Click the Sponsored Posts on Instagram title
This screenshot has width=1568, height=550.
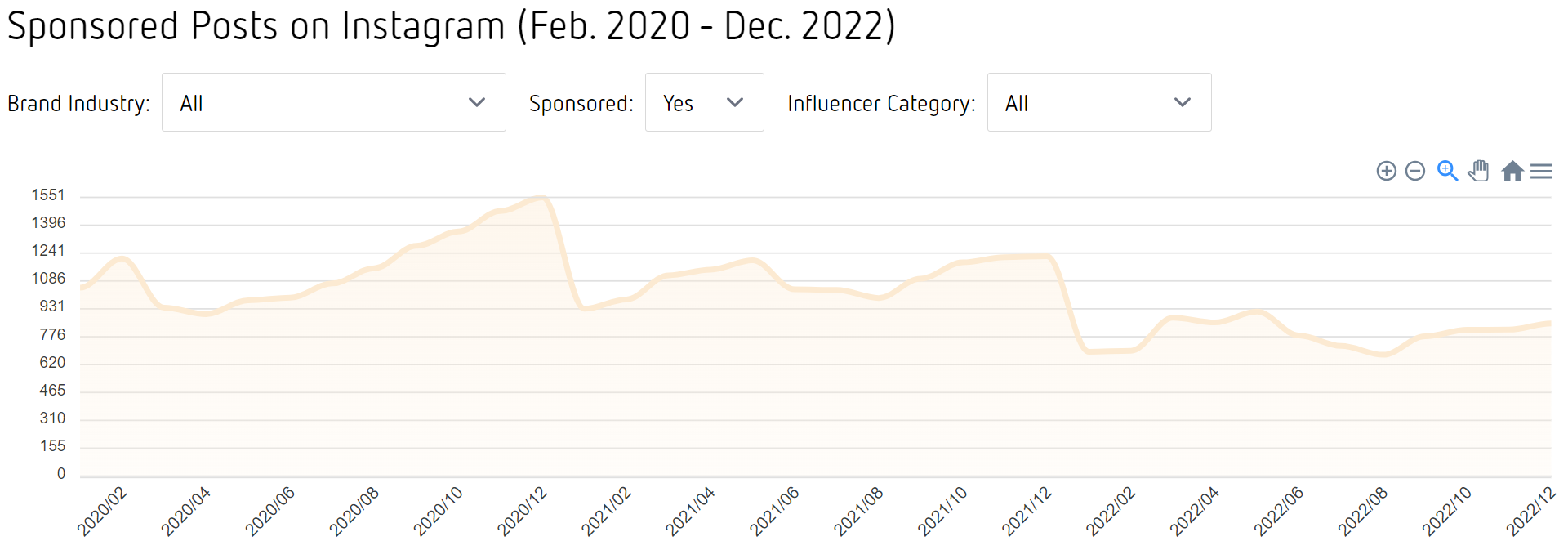tap(451, 26)
